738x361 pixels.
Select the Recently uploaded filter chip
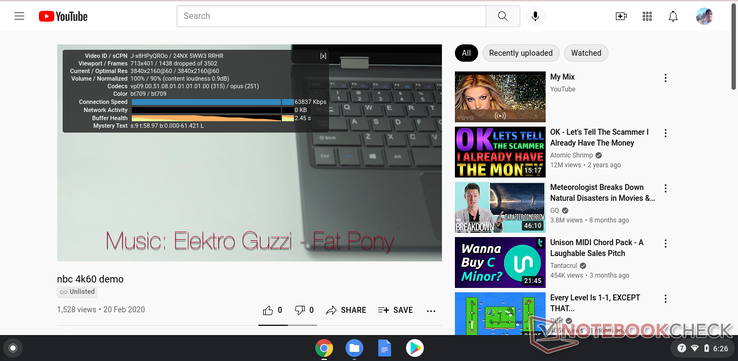coord(521,53)
